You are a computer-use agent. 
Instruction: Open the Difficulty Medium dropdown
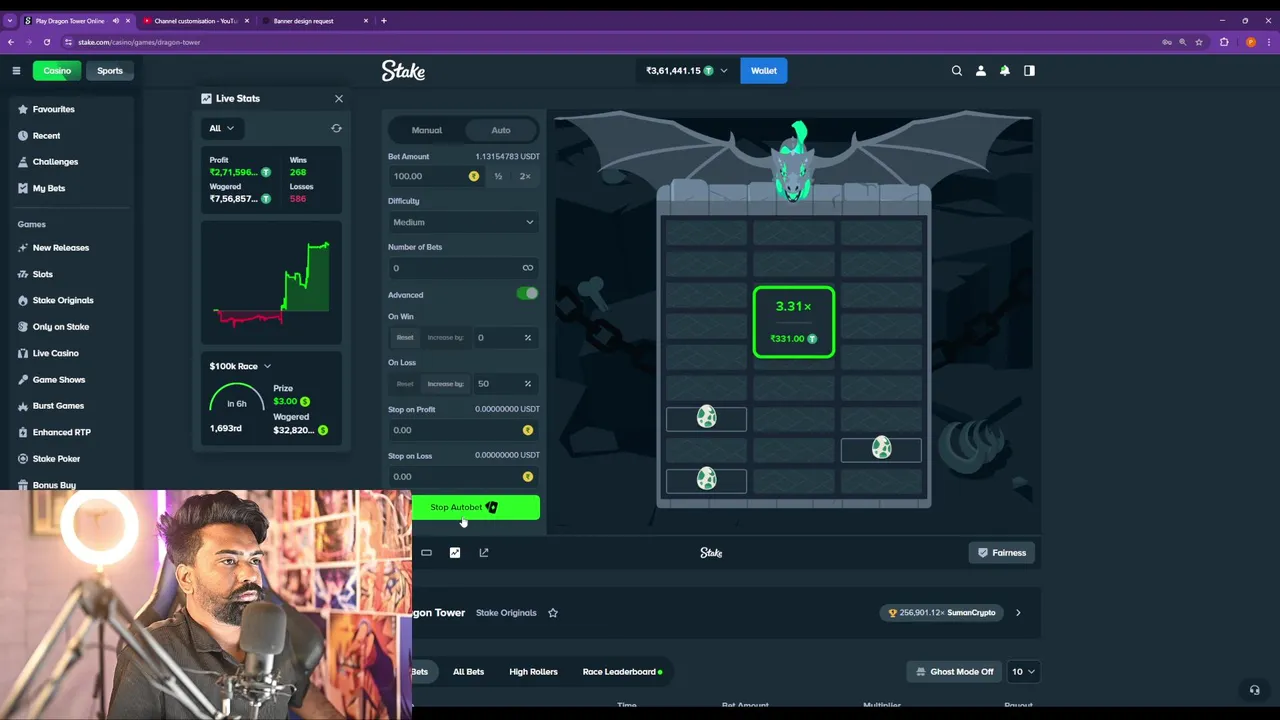coord(464,222)
